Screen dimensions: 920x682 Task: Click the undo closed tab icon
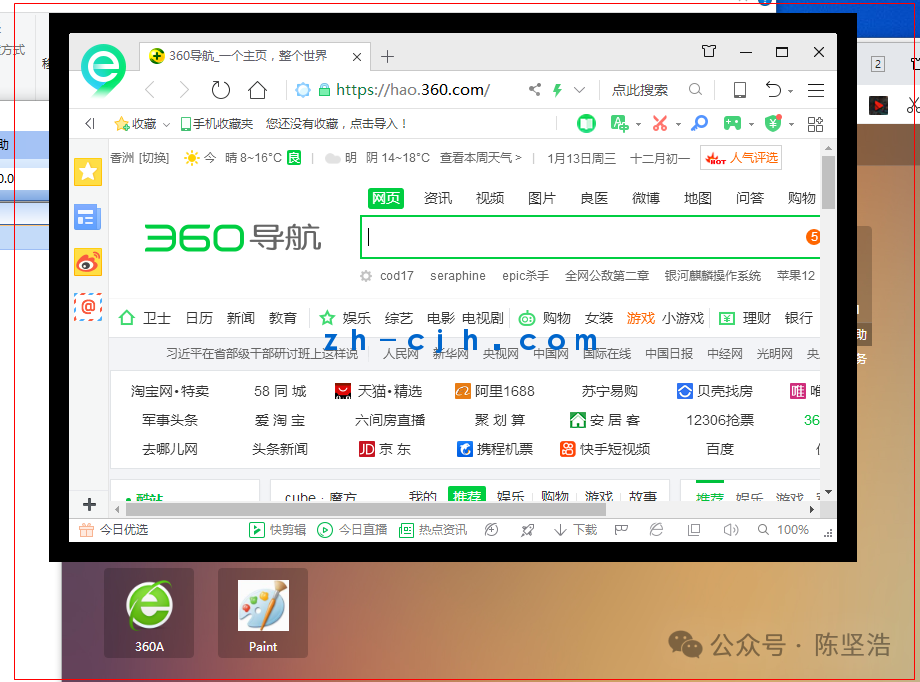(x=773, y=89)
